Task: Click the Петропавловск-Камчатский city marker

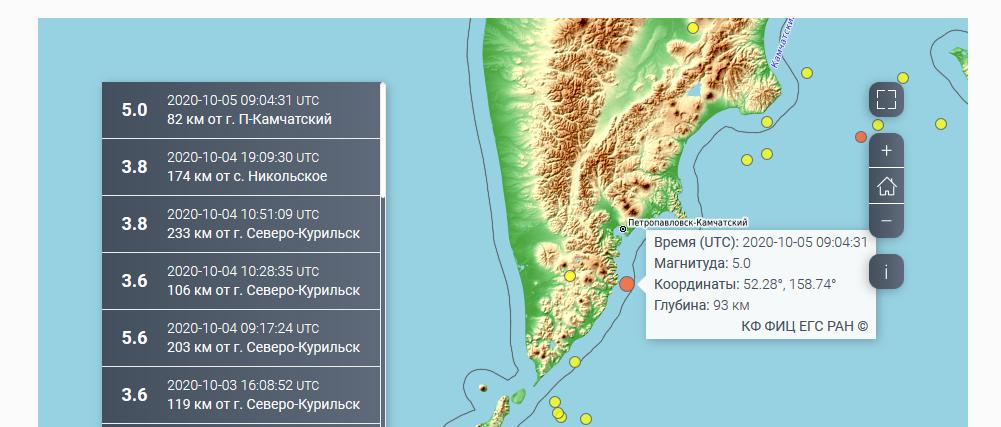Action: [623, 229]
